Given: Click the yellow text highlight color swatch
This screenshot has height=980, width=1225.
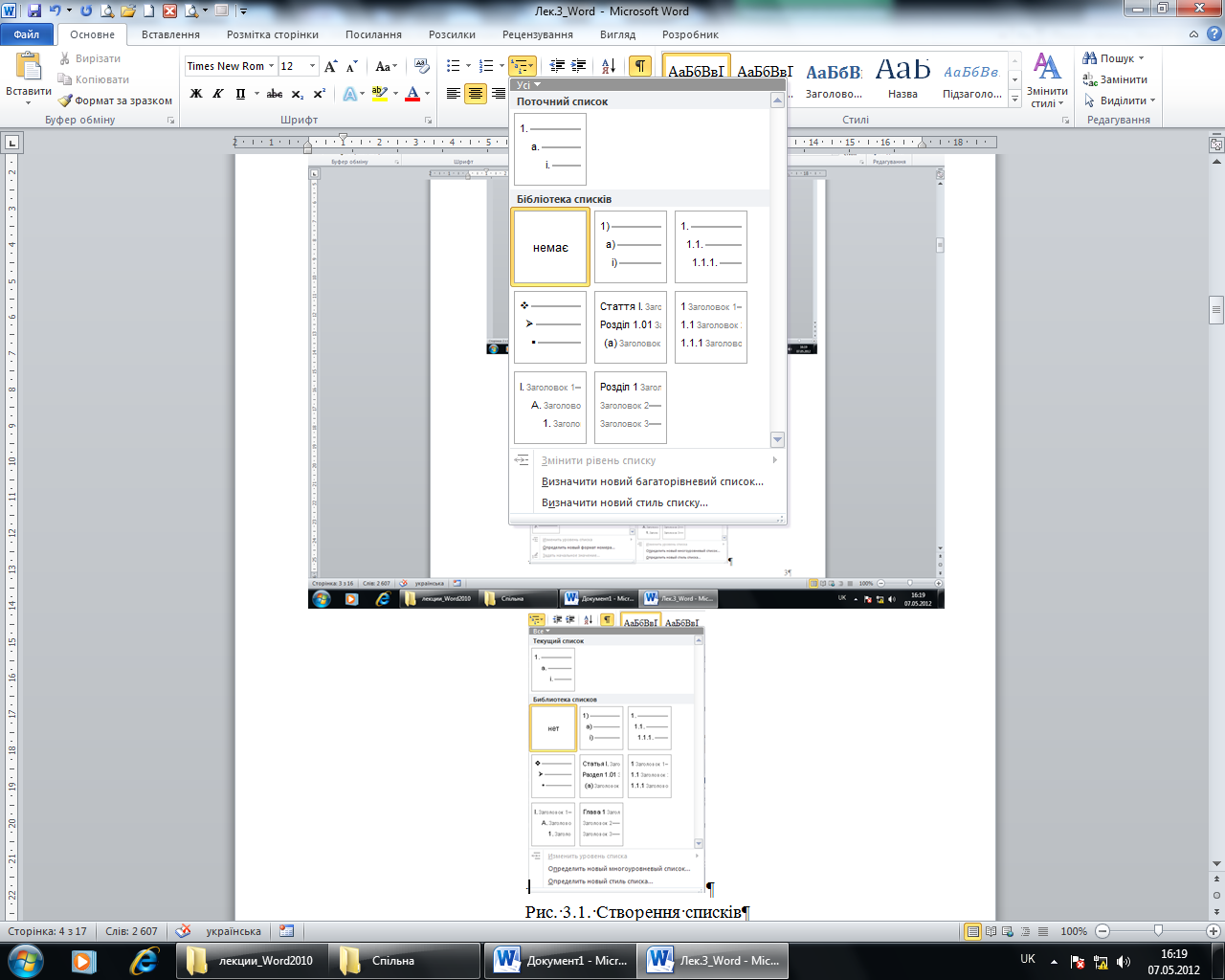Looking at the screenshot, I should click(x=379, y=94).
